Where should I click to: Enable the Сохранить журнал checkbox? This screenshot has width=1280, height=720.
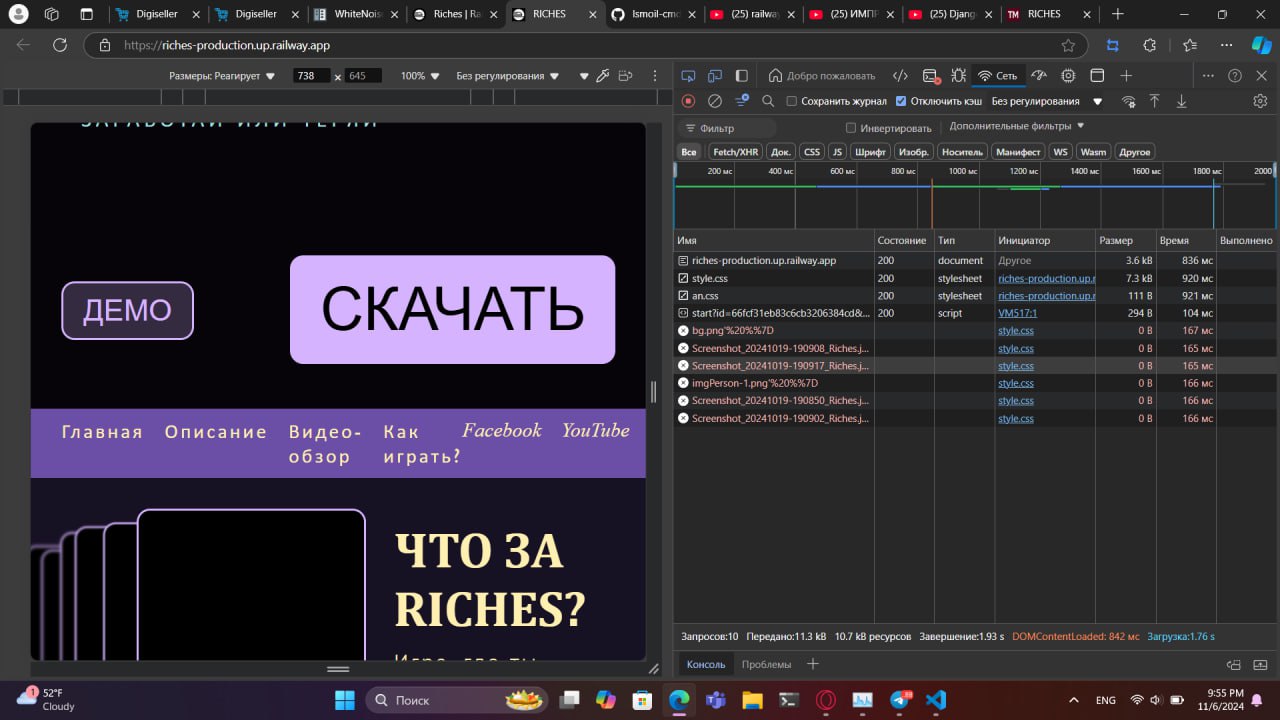pyautogui.click(x=792, y=101)
